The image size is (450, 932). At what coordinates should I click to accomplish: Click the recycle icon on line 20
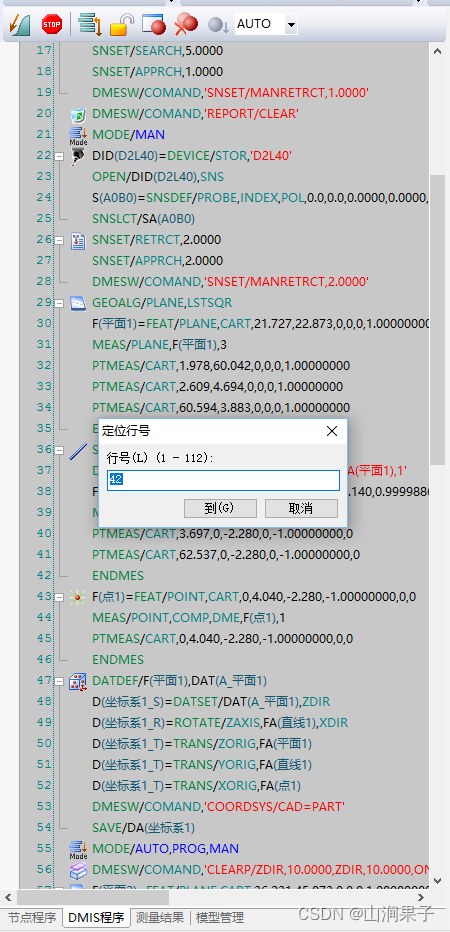coord(77,114)
